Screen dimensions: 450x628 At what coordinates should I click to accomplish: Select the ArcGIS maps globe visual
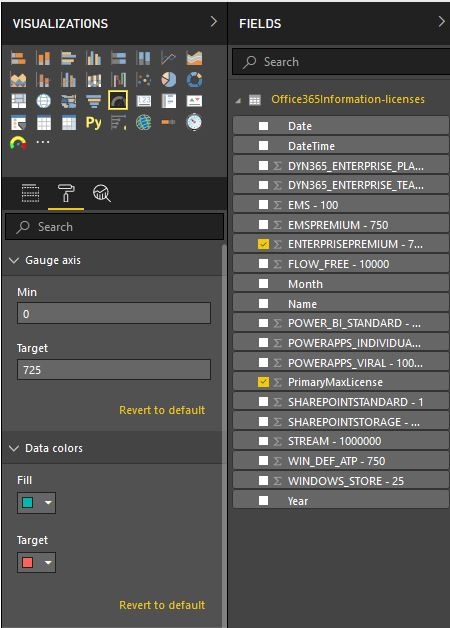point(143,123)
